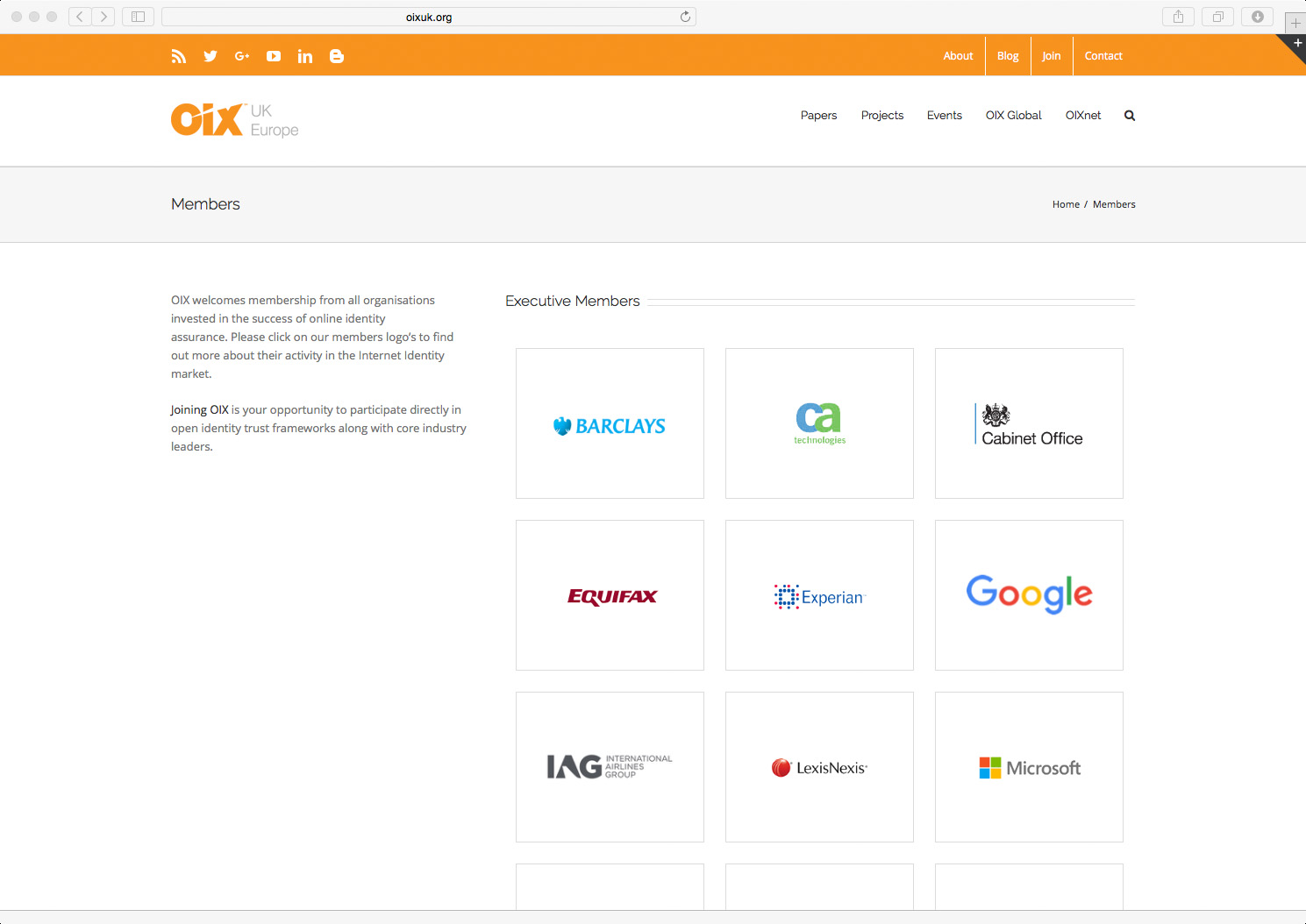Open the site search magnifier icon

[x=1130, y=116]
